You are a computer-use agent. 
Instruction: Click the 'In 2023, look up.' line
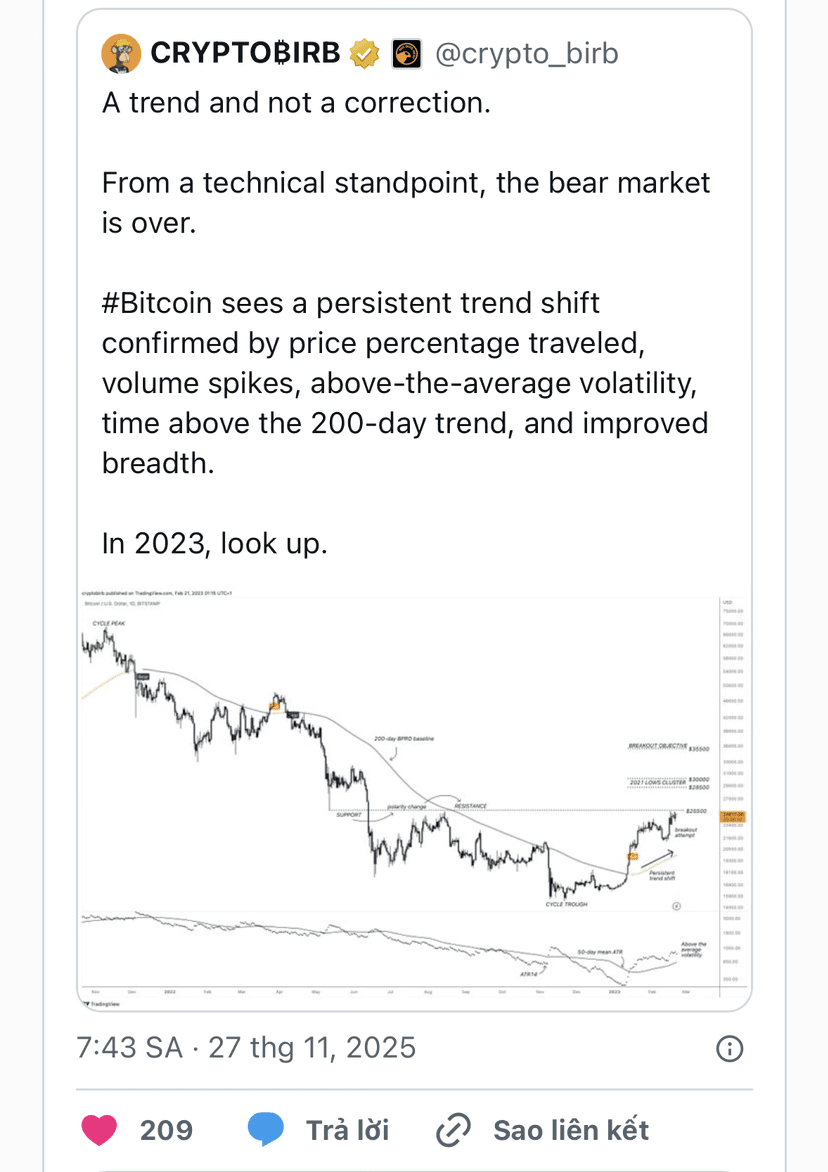(214, 543)
